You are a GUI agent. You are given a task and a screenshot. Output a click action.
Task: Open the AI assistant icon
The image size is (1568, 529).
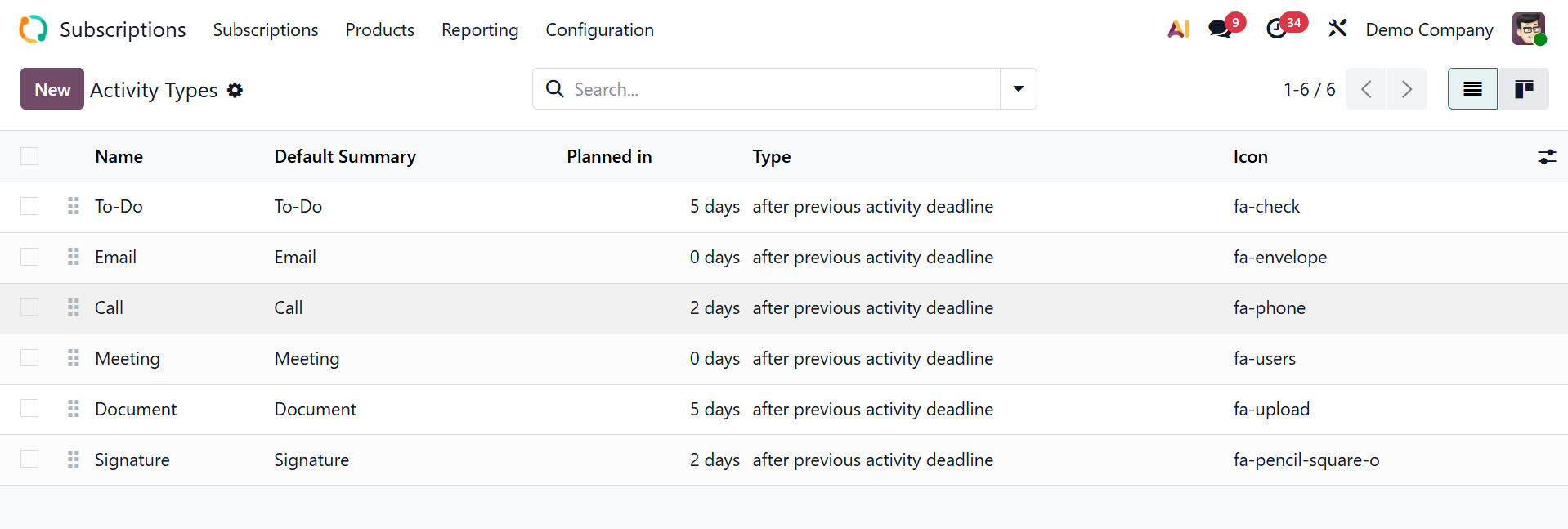coord(1178,29)
